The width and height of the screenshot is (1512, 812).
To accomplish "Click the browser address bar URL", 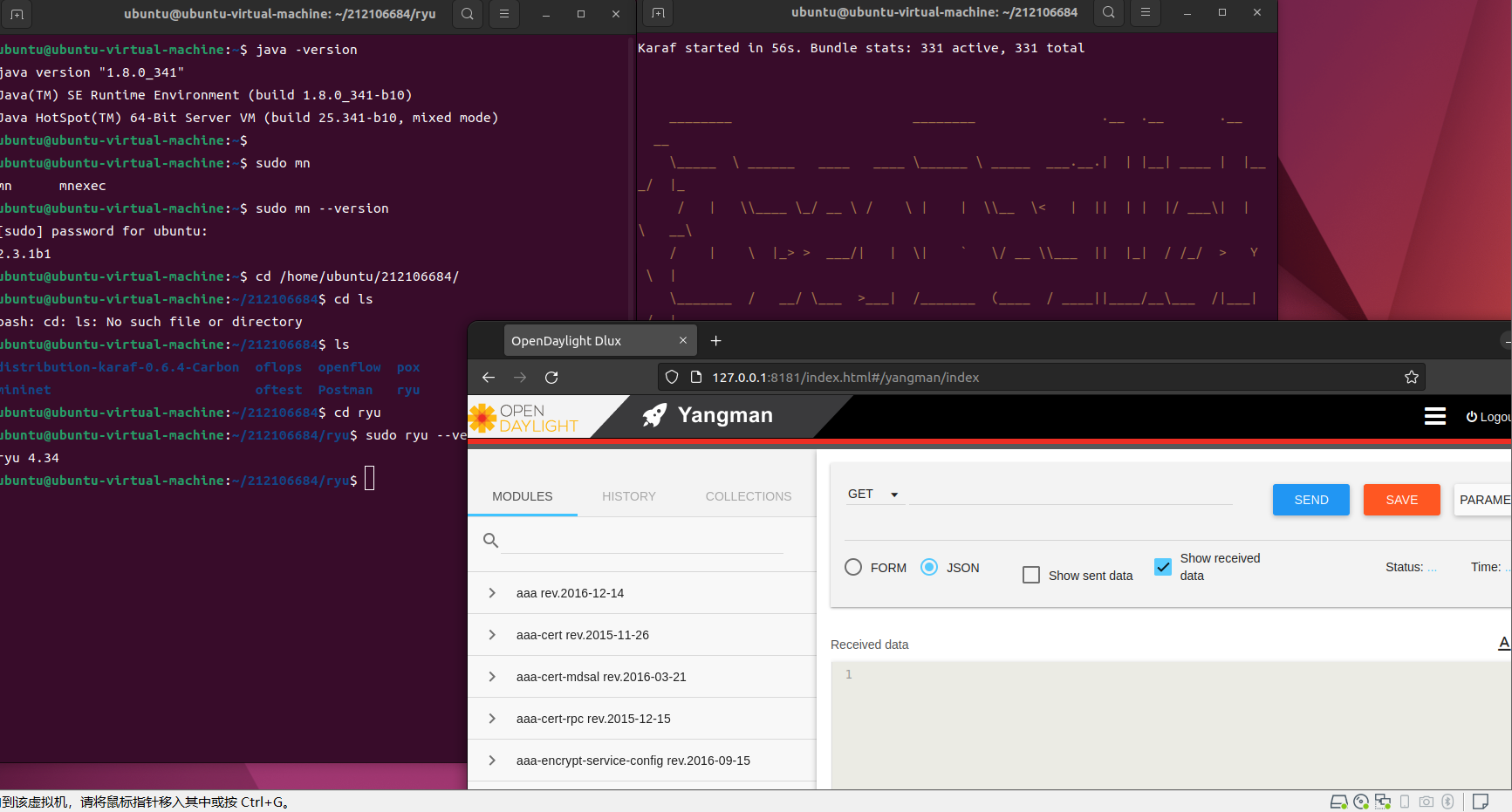I will click(x=845, y=377).
